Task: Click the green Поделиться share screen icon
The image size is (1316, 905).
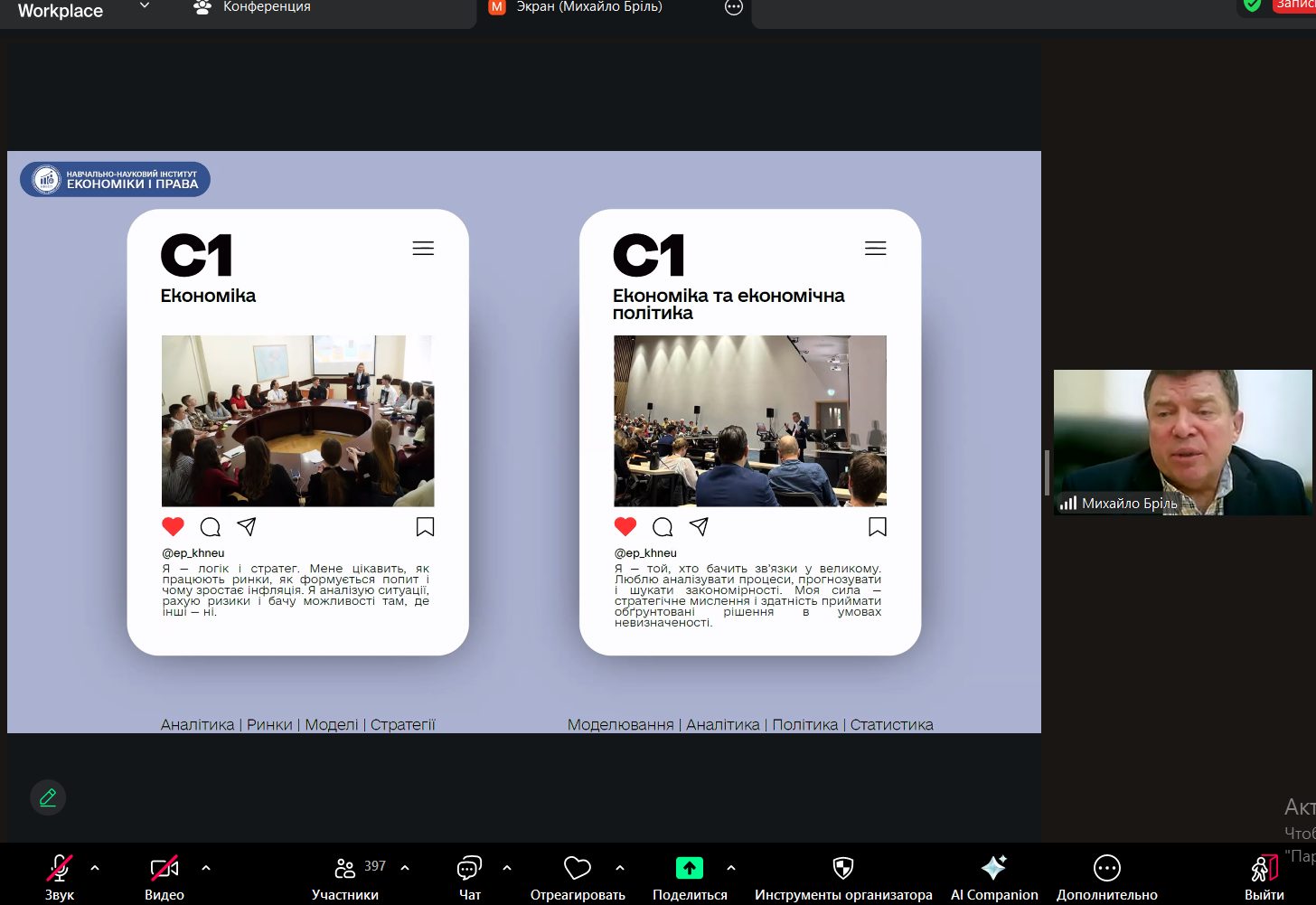Action: pos(690,869)
